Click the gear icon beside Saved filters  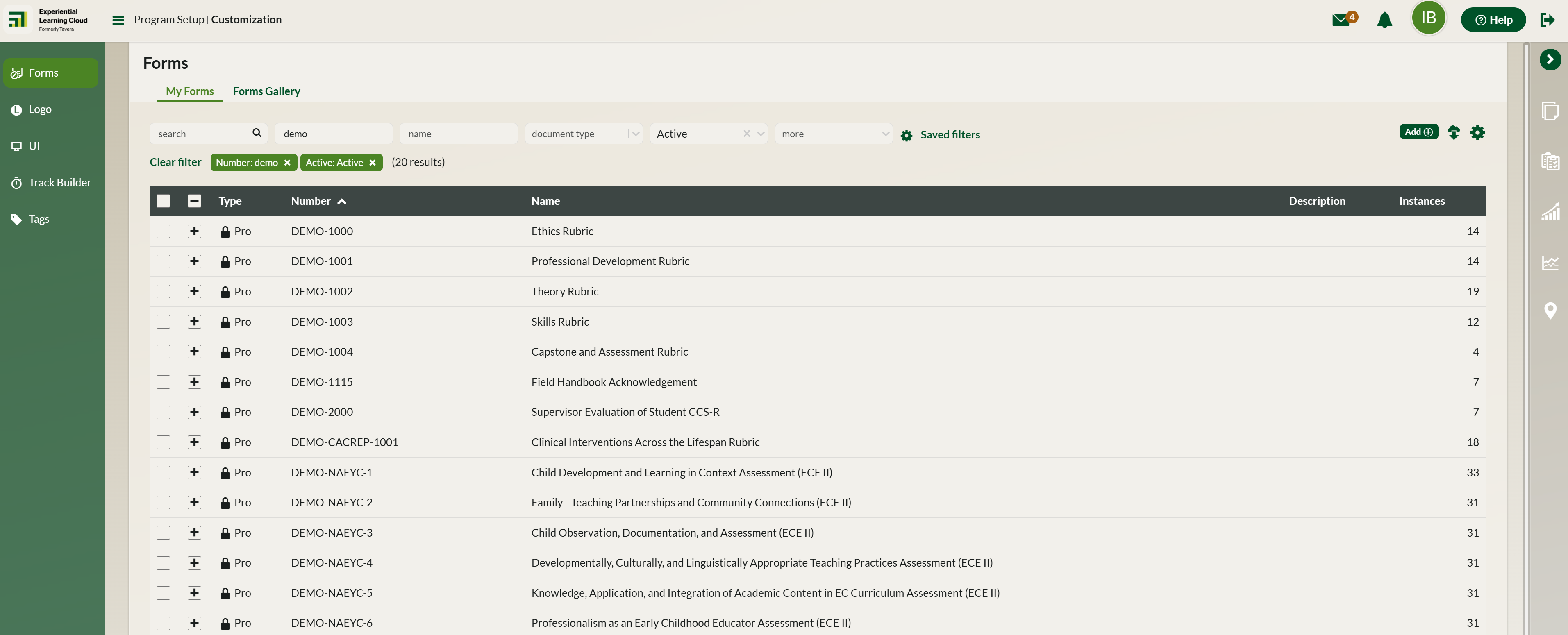point(907,136)
